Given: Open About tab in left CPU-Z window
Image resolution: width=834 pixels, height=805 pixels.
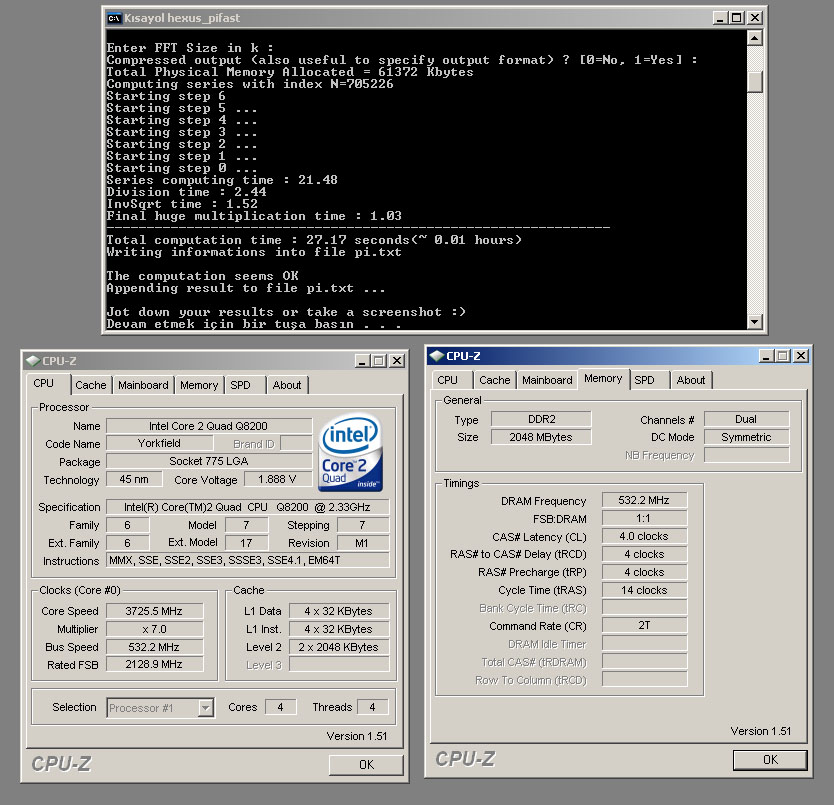Looking at the screenshot, I should [x=287, y=385].
